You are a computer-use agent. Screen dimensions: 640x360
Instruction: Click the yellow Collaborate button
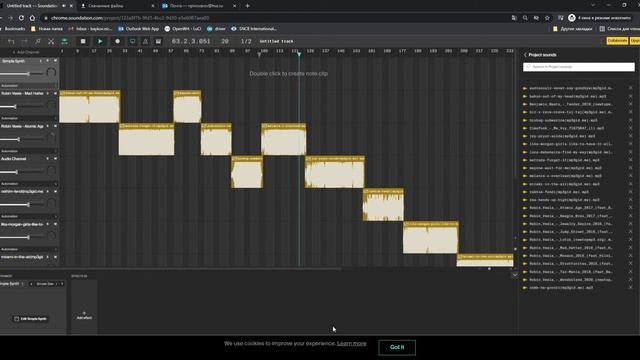click(617, 41)
